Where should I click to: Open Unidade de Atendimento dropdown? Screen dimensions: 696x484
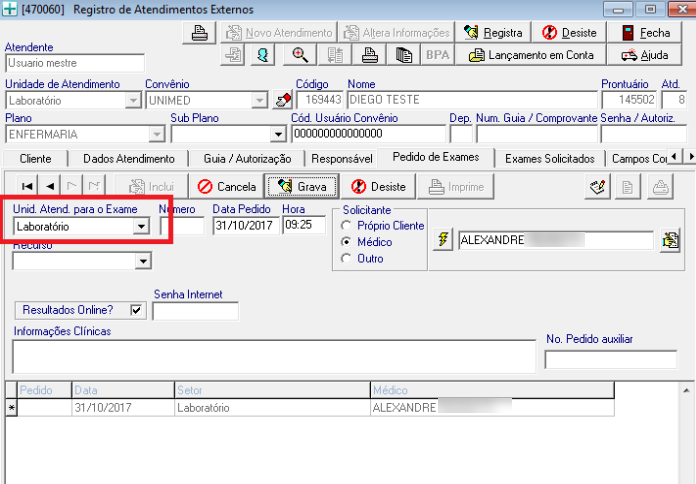point(133,100)
